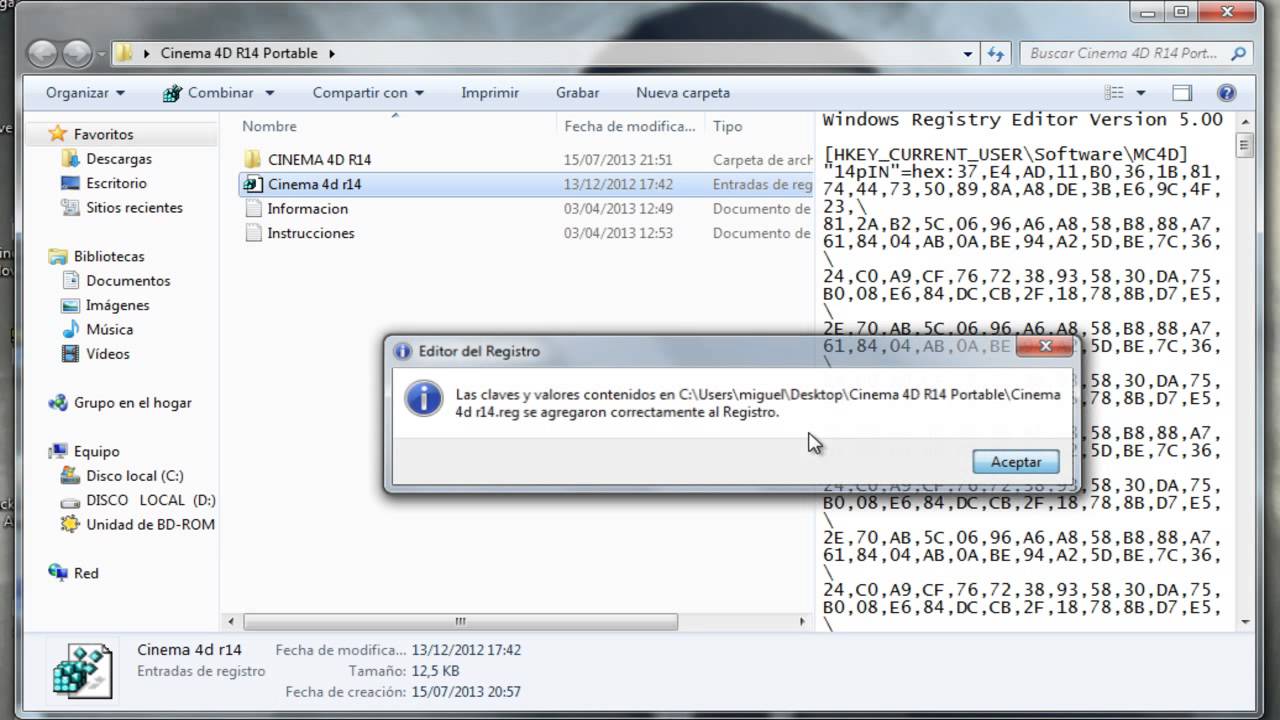Viewport: 1280px width, 720px height.
Task: Open the Imágenes library
Action: 117,305
